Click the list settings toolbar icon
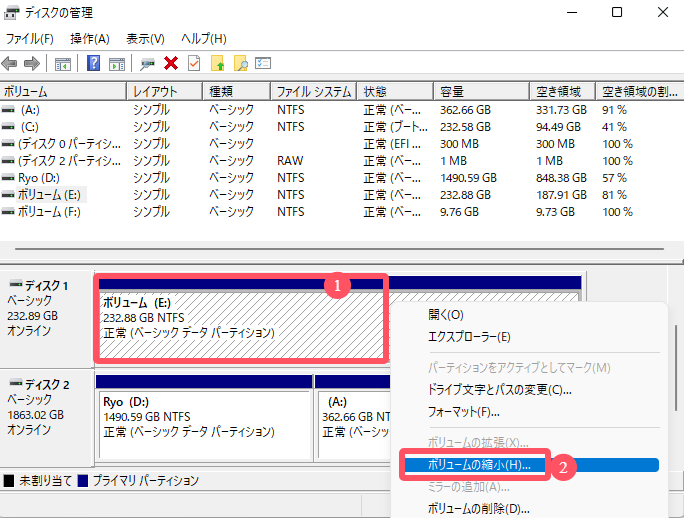This screenshot has width=684, height=518. pos(263,63)
